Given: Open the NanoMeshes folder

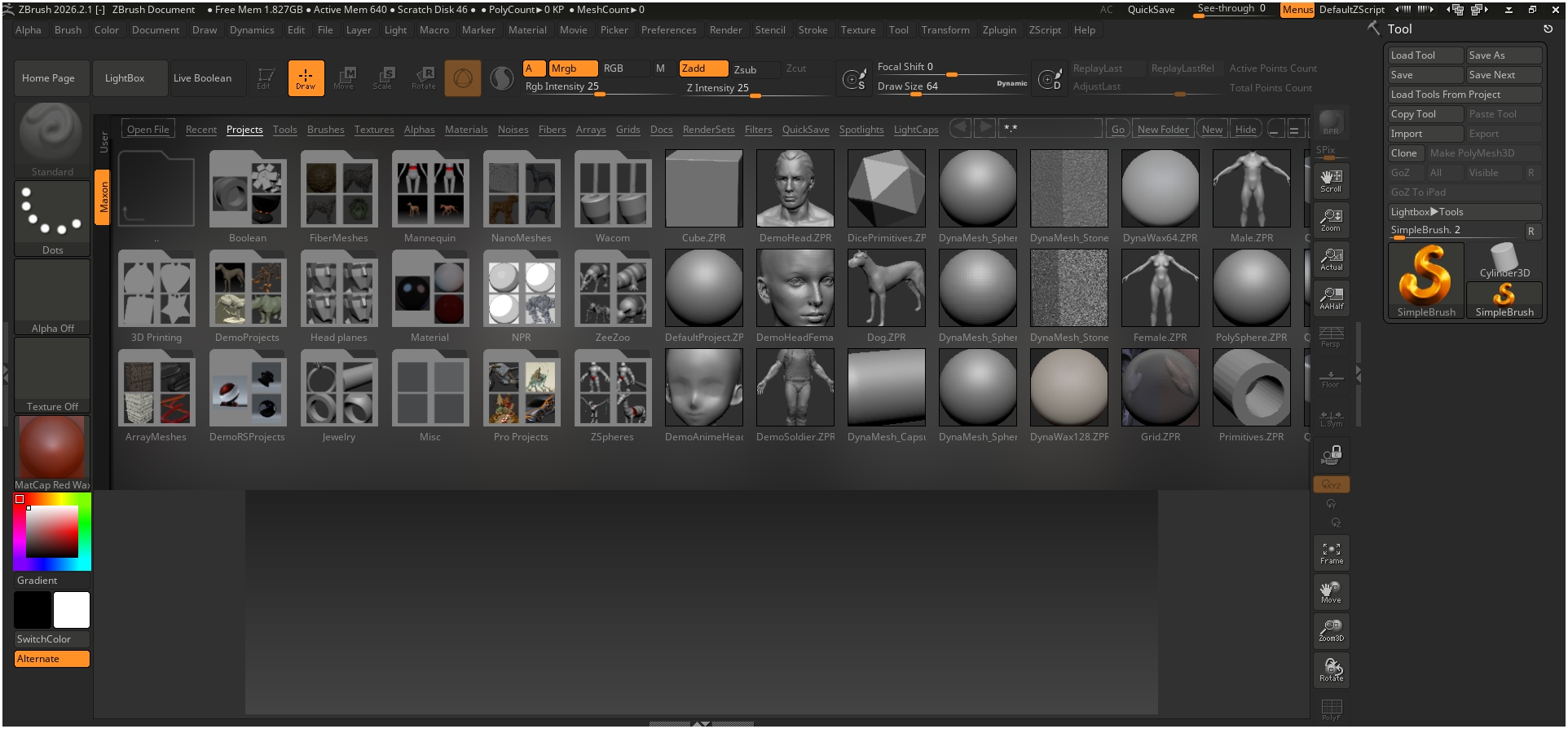Looking at the screenshot, I should [x=522, y=197].
